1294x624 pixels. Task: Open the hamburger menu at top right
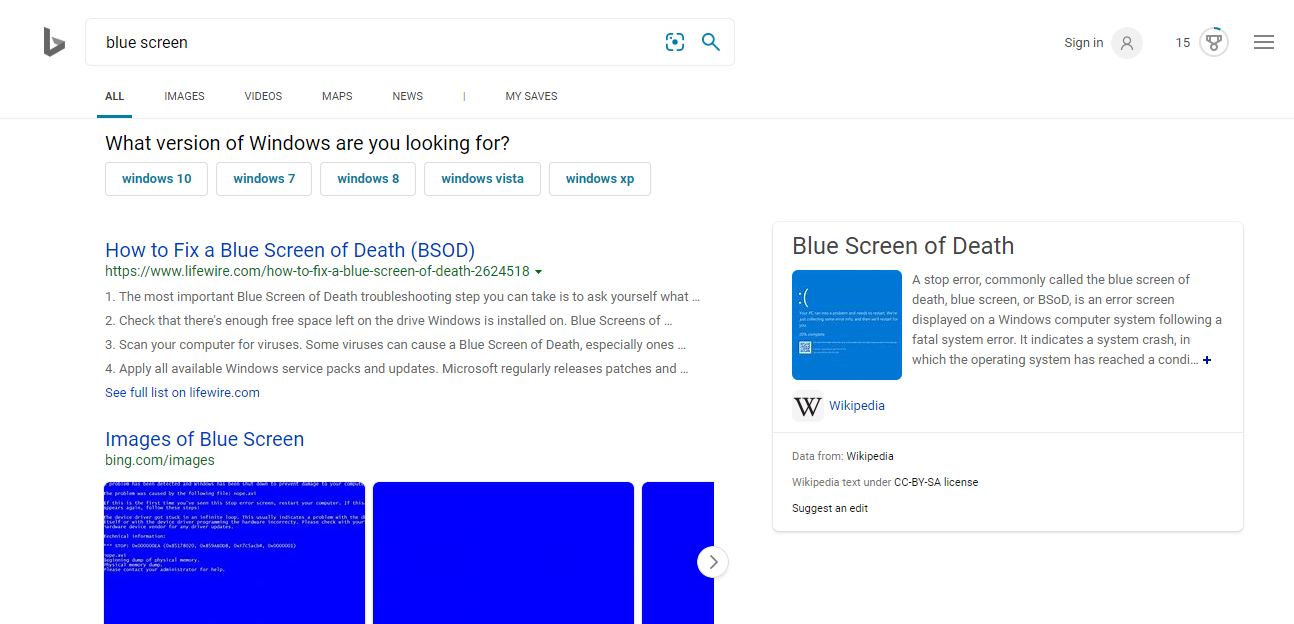point(1263,41)
